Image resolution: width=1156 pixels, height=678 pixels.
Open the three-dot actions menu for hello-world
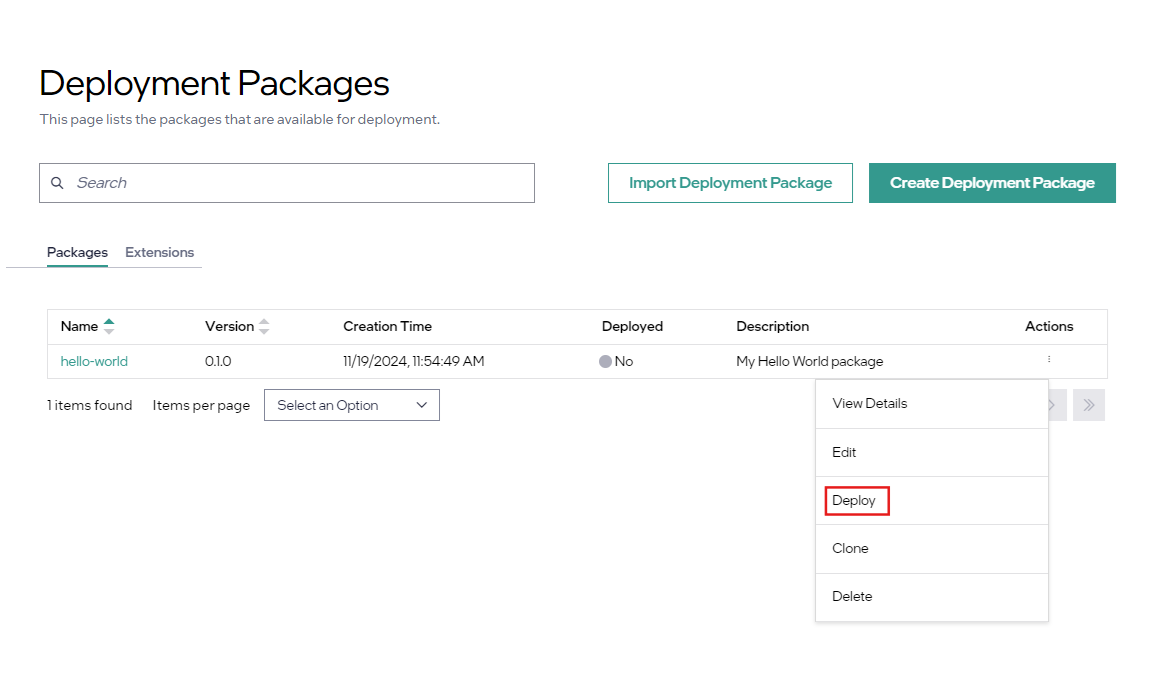(x=1048, y=360)
